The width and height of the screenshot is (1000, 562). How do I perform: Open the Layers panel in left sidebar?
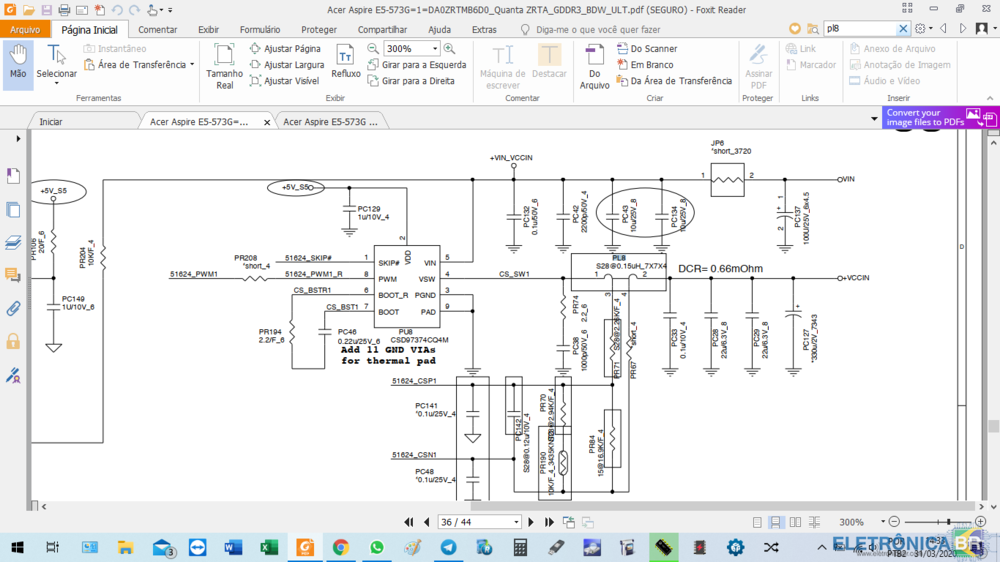tap(14, 243)
